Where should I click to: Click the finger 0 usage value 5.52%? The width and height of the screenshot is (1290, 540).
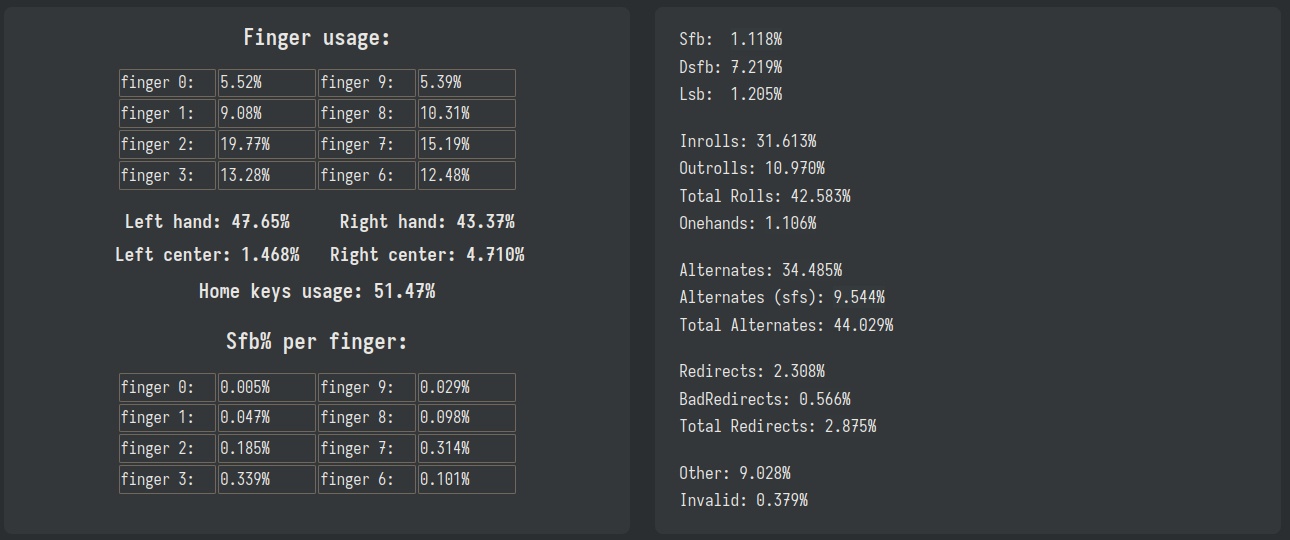(x=267, y=83)
